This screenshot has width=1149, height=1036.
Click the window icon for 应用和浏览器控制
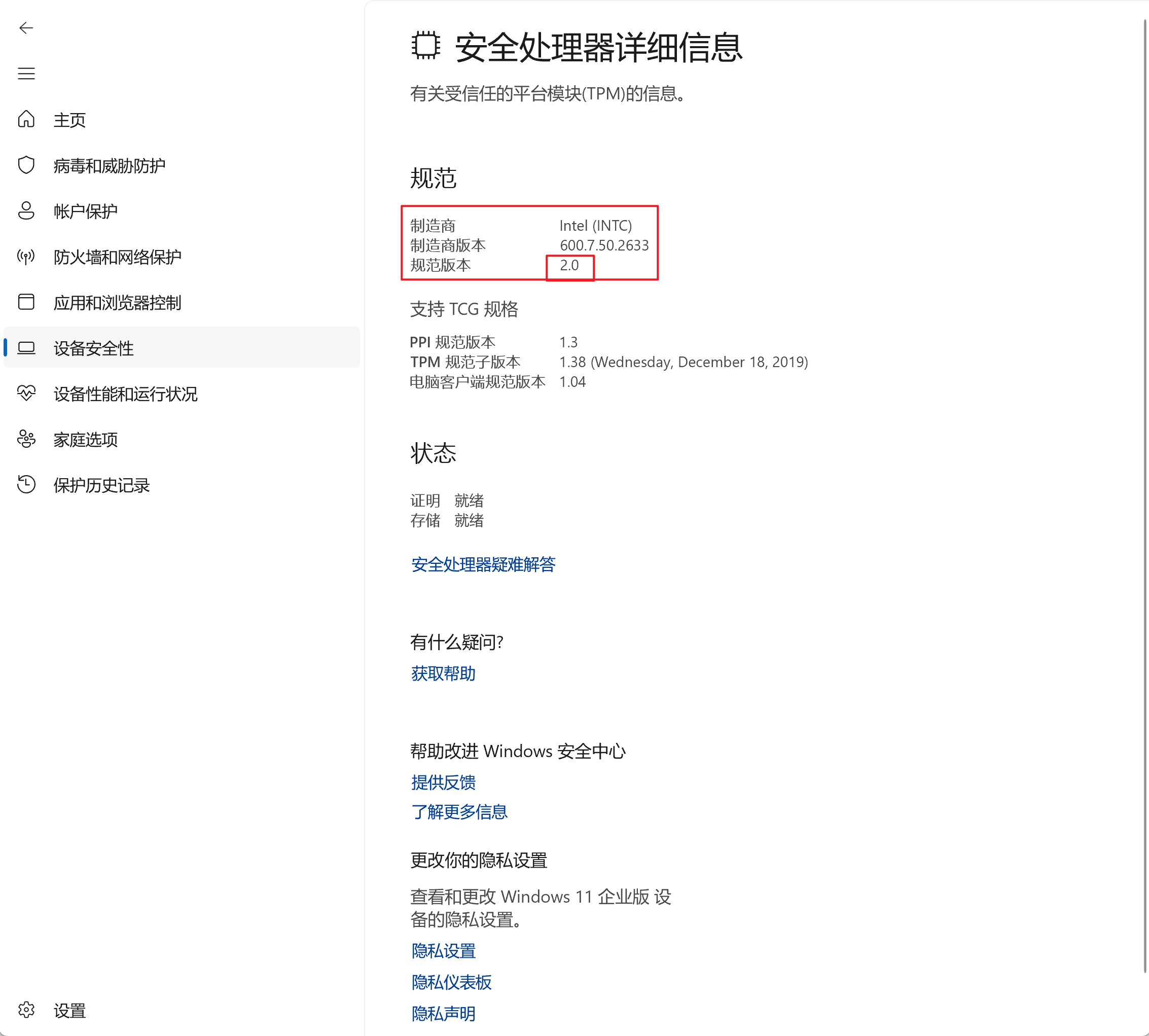(x=26, y=302)
